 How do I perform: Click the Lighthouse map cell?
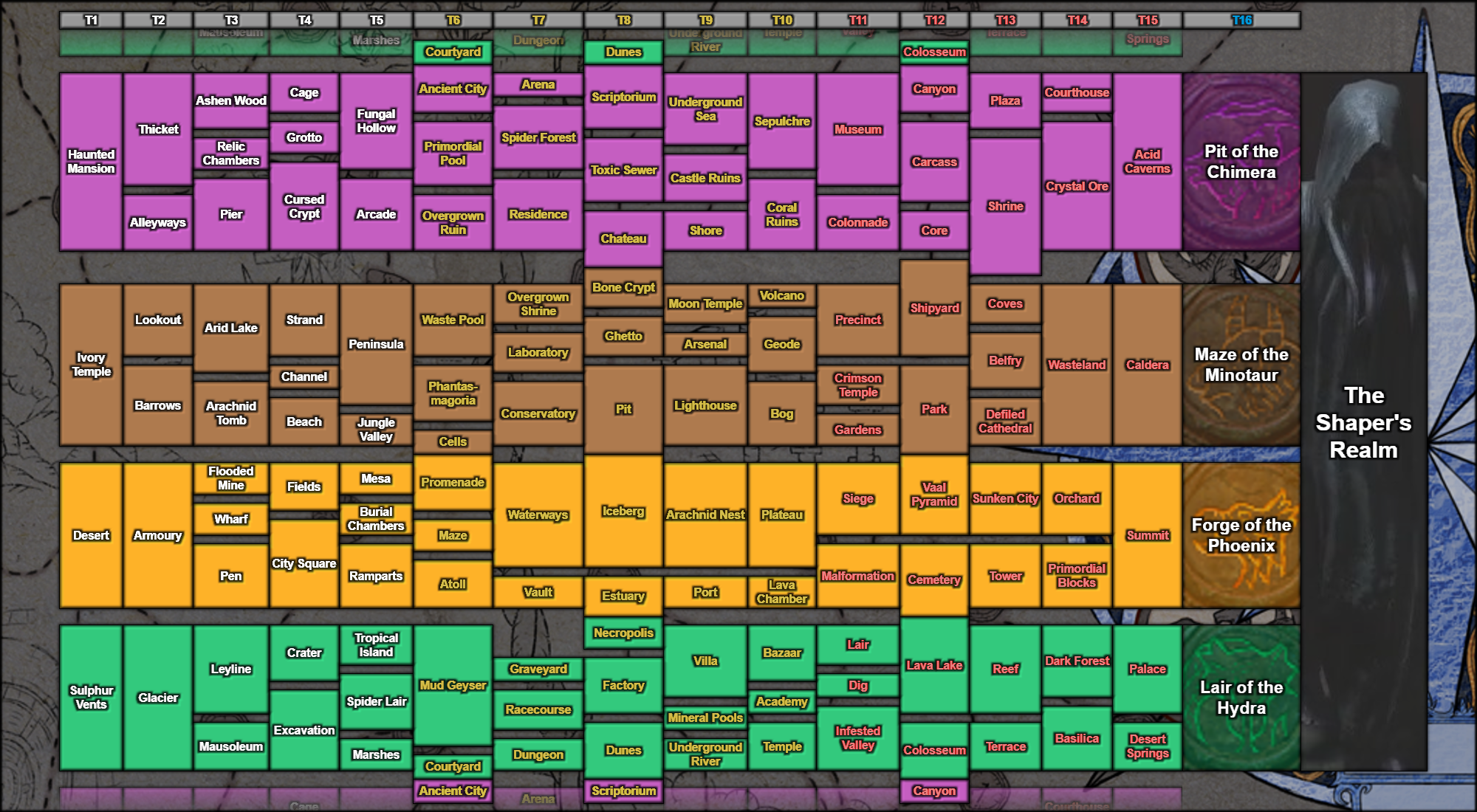point(705,405)
